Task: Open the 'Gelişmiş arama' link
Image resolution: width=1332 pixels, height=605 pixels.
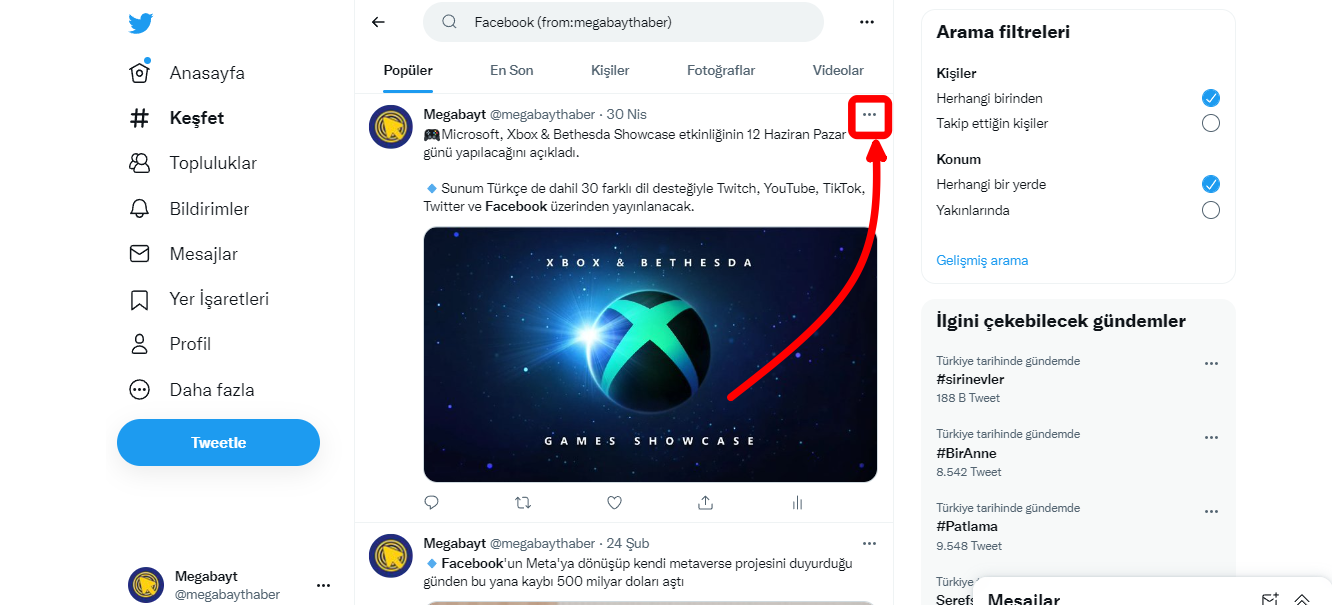Action: pos(982,260)
